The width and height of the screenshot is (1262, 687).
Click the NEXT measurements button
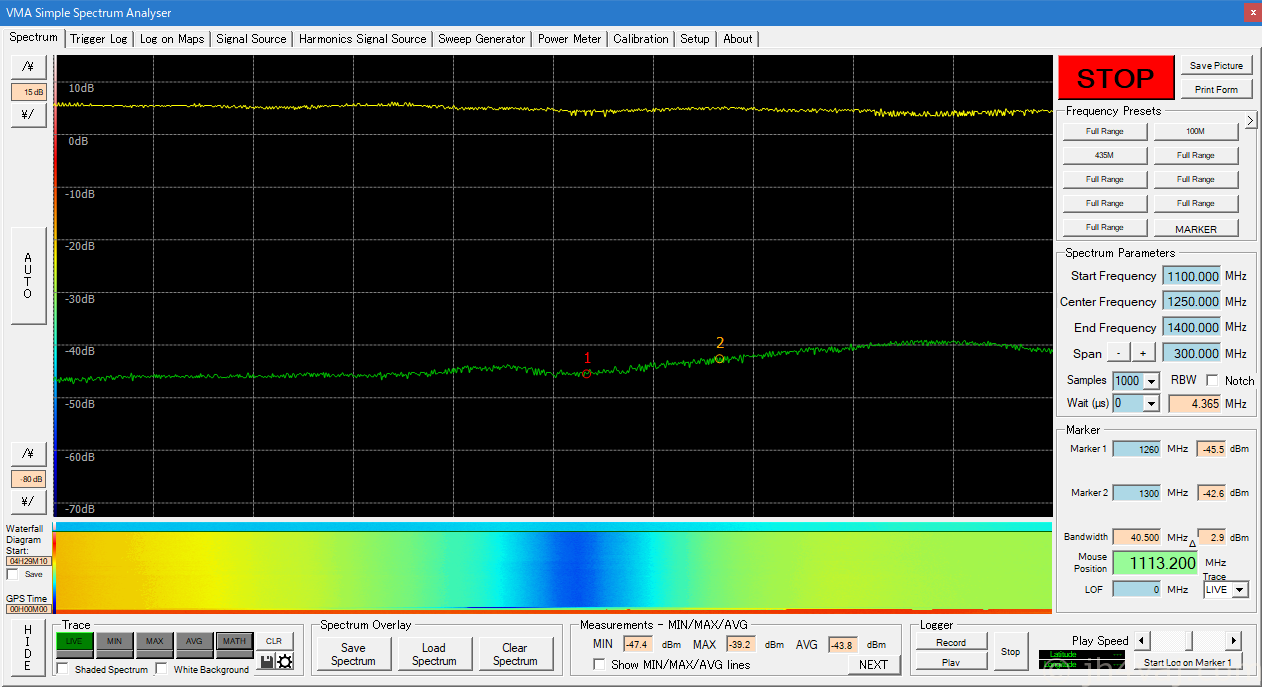pyautogui.click(x=873, y=664)
